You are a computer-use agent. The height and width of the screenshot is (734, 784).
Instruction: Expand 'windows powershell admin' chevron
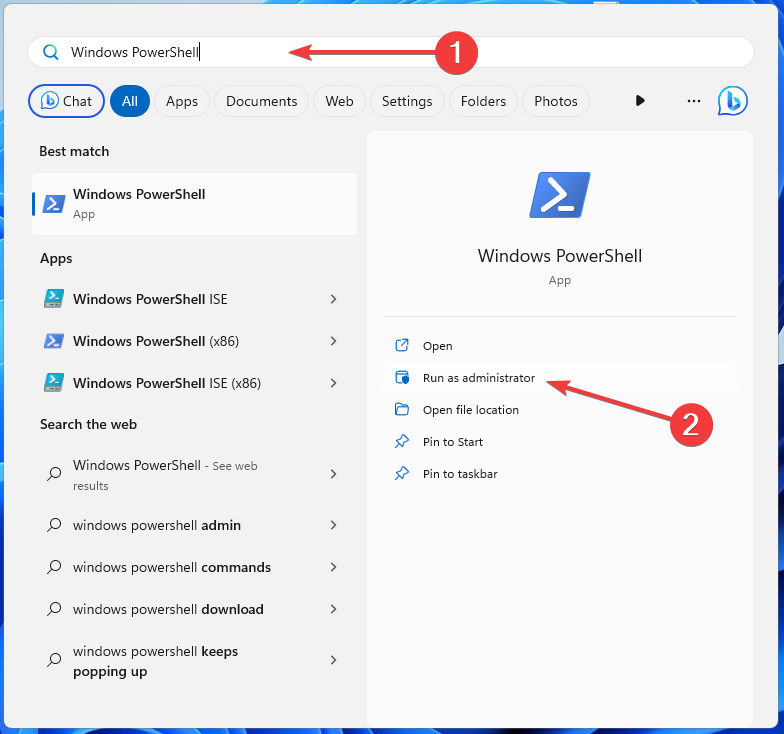coord(334,525)
